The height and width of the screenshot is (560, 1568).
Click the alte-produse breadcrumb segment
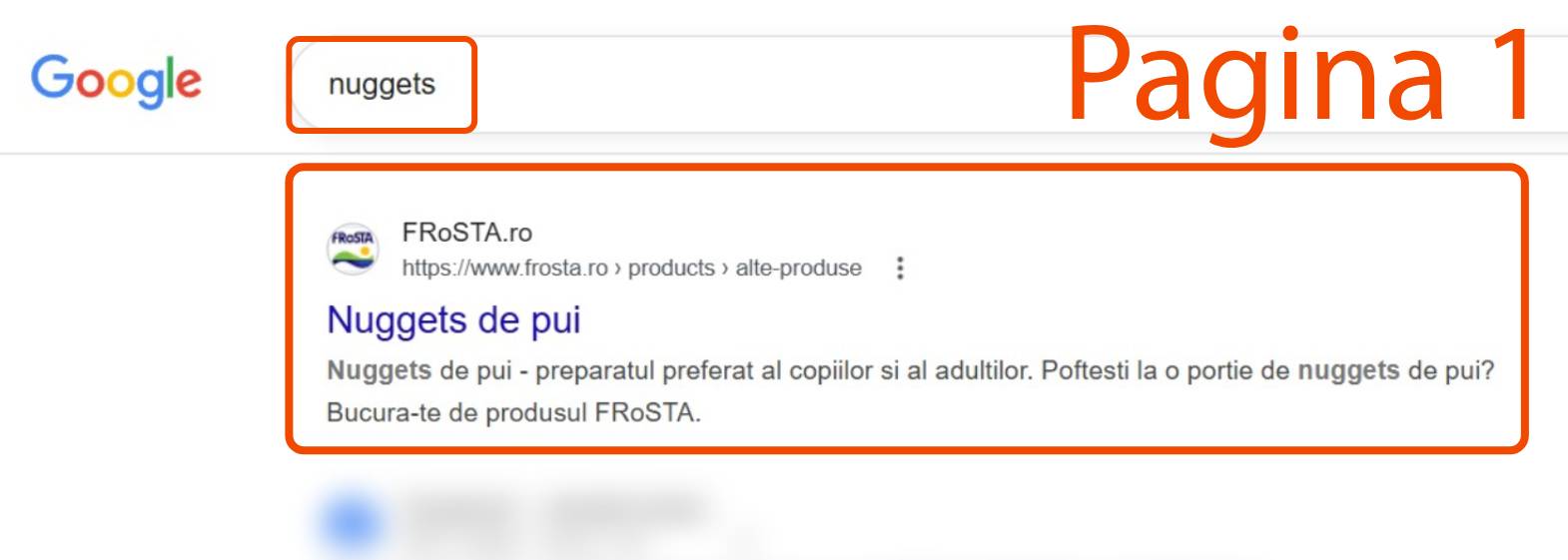[x=799, y=268]
